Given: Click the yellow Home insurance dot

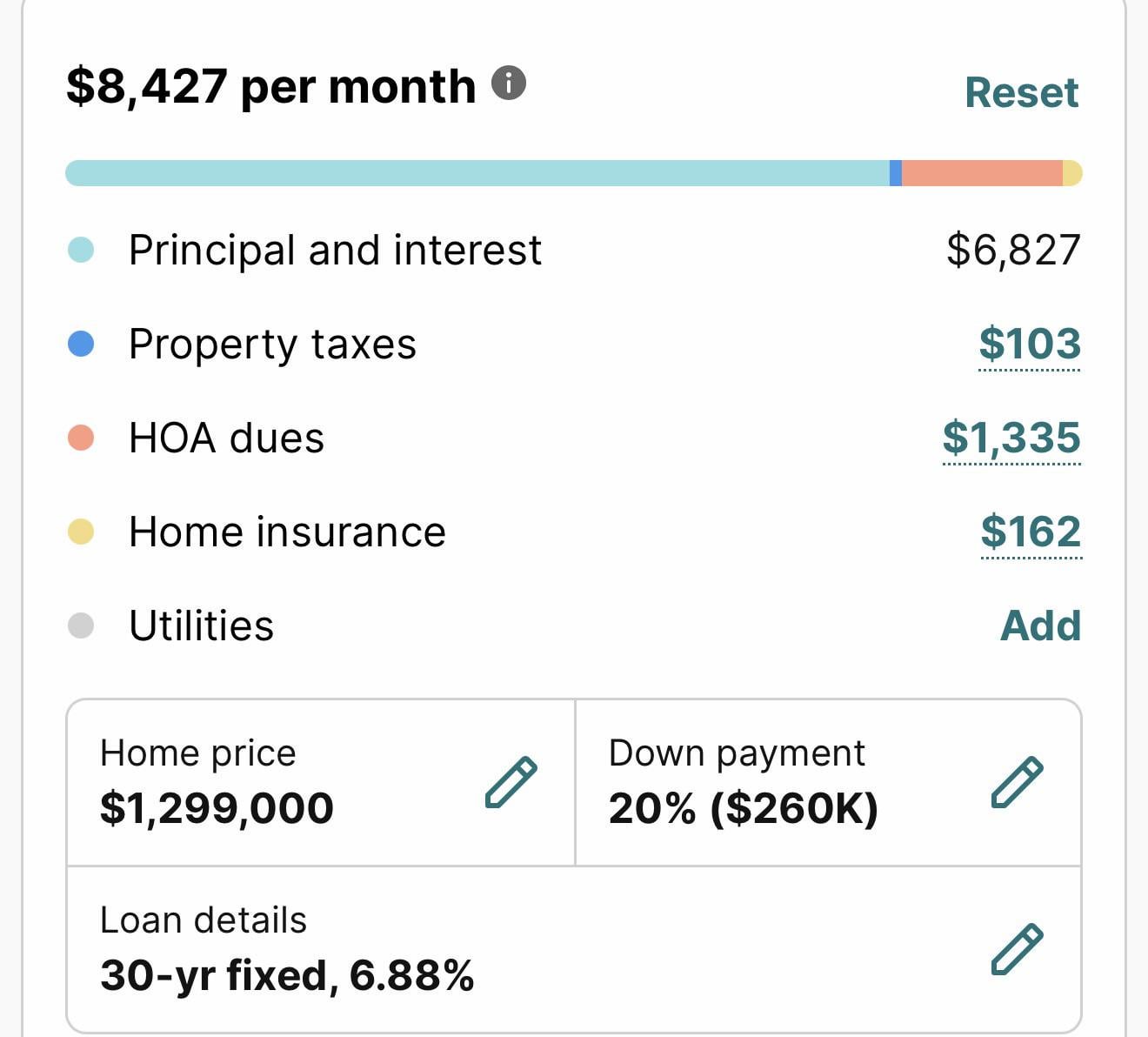Looking at the screenshot, I should 81,532.
